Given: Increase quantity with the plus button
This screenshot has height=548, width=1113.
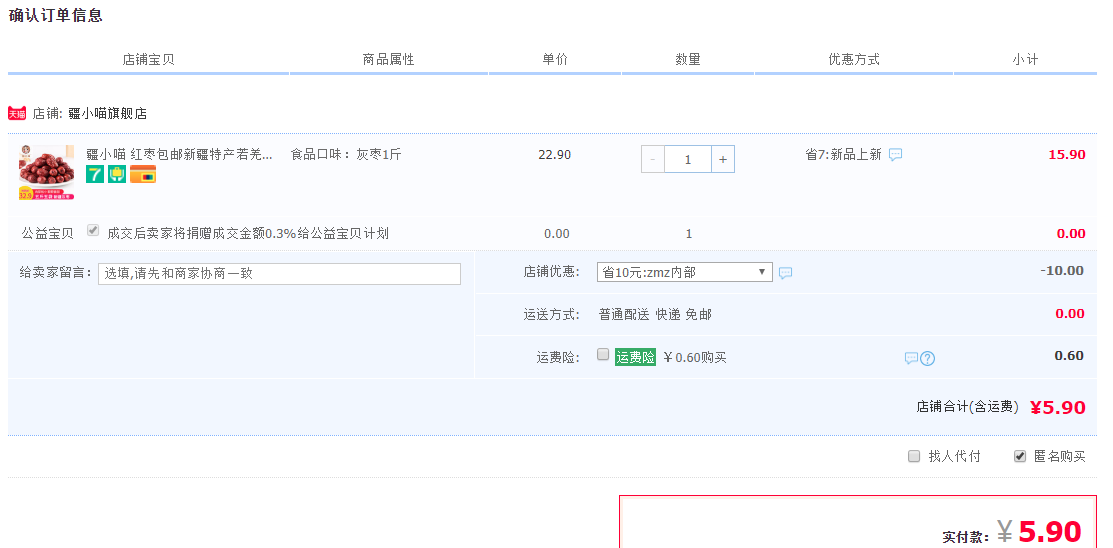Looking at the screenshot, I should [x=723, y=159].
